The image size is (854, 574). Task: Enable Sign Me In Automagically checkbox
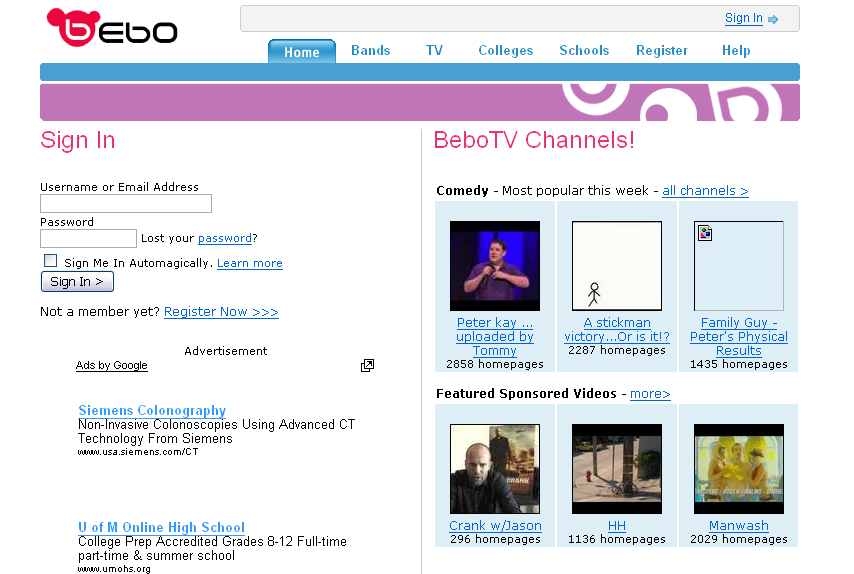pyautogui.click(x=51, y=261)
